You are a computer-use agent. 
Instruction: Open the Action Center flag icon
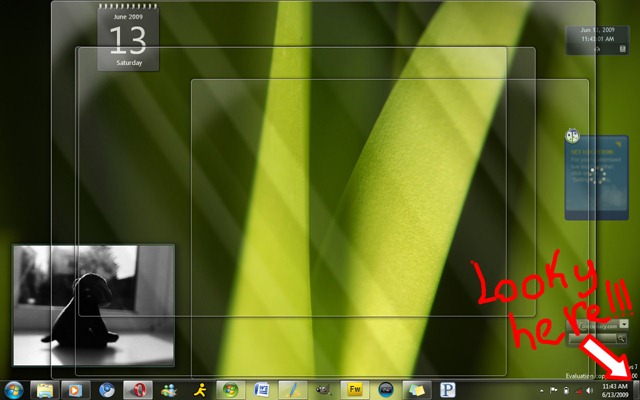coord(554,391)
